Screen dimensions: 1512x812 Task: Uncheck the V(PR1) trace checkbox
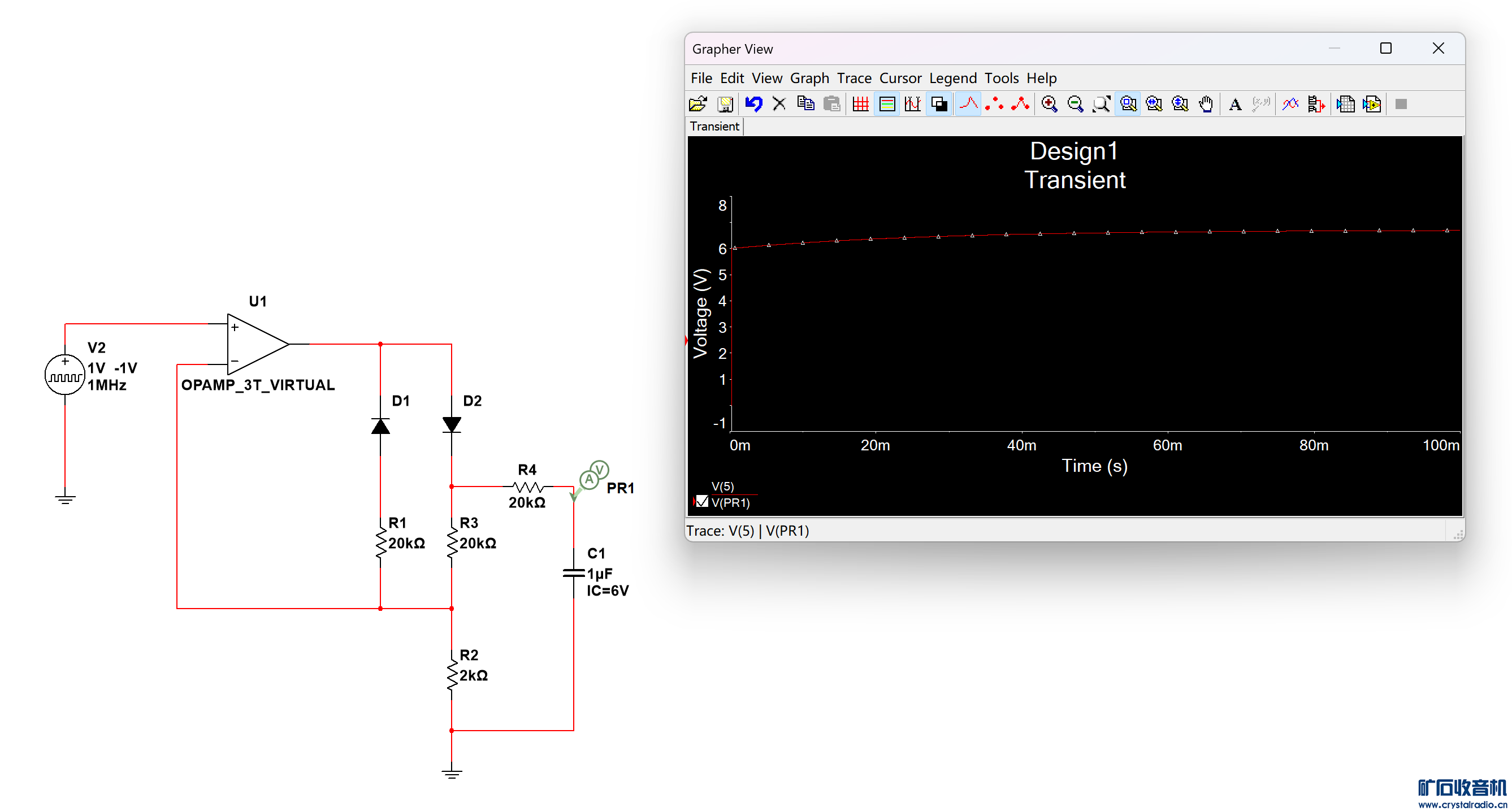tap(702, 502)
